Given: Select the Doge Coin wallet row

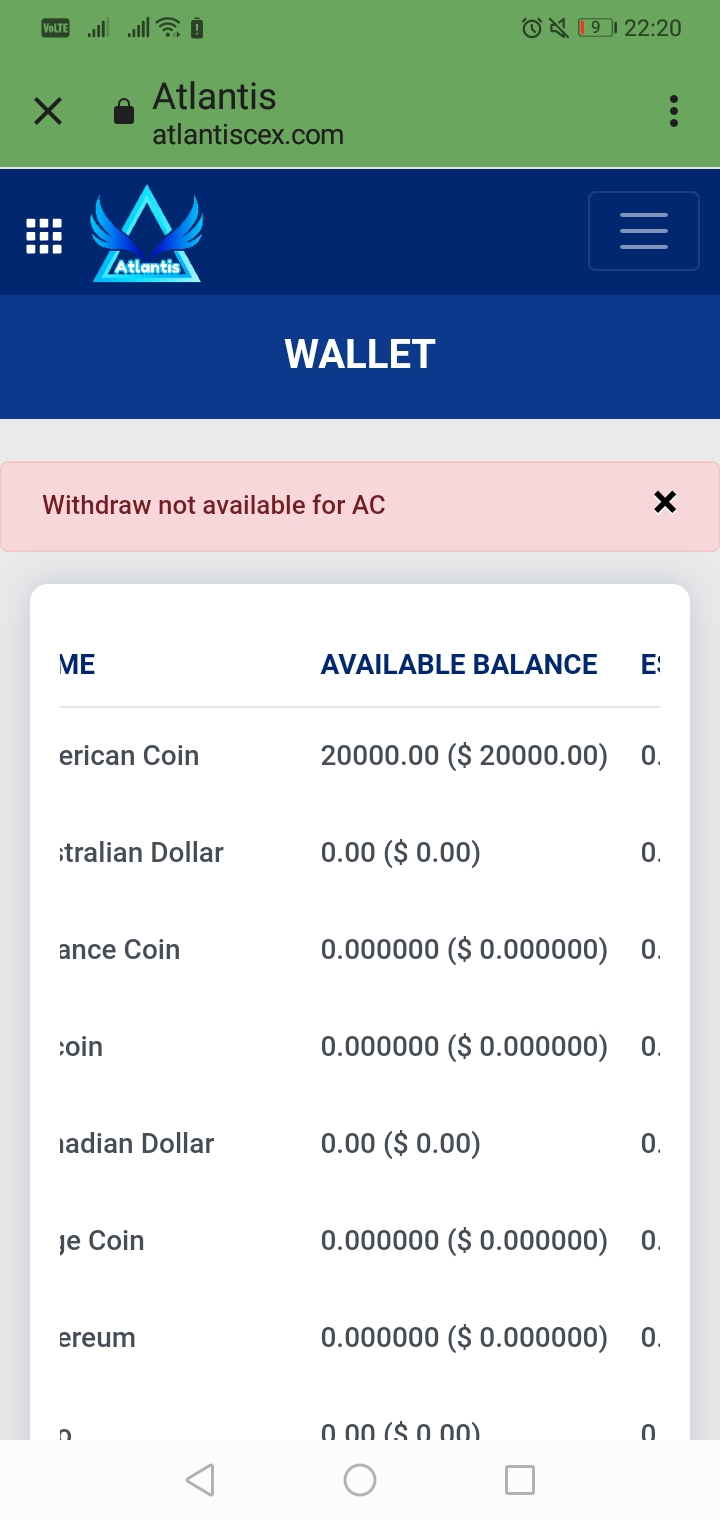Looking at the screenshot, I should (x=360, y=1241).
